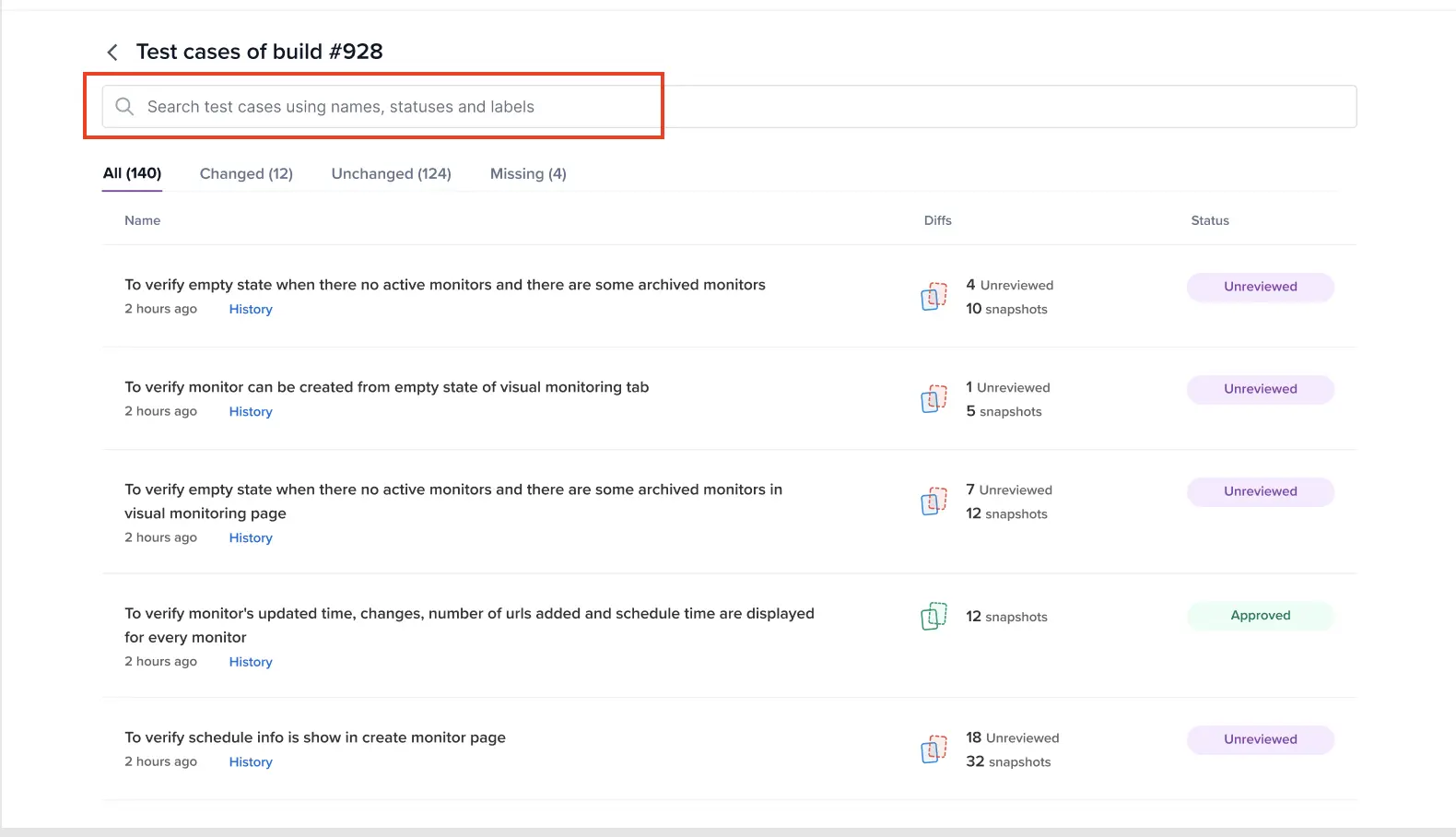The height and width of the screenshot is (837, 1456).
Task: Click the magnifier icon in the search bar
Action: pos(124,107)
